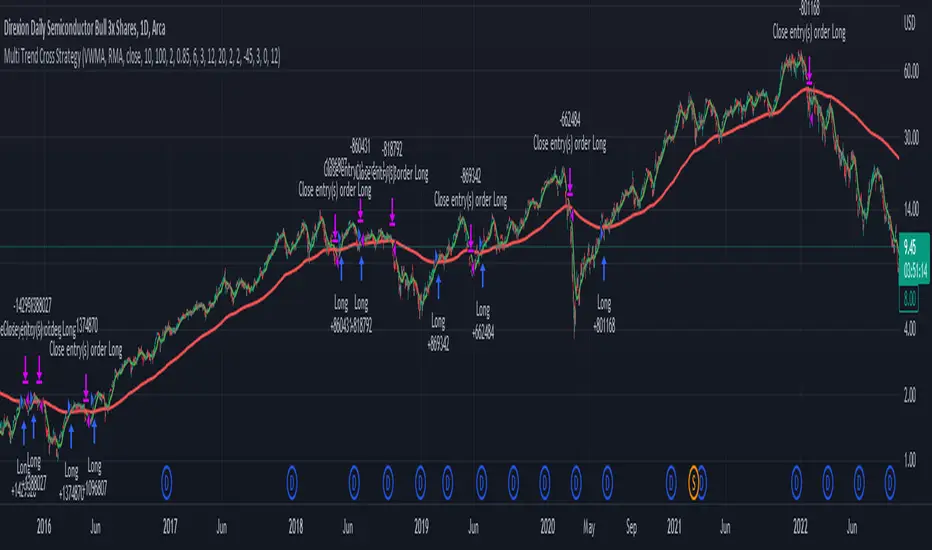Click the 60.00 price axis label

point(911,71)
